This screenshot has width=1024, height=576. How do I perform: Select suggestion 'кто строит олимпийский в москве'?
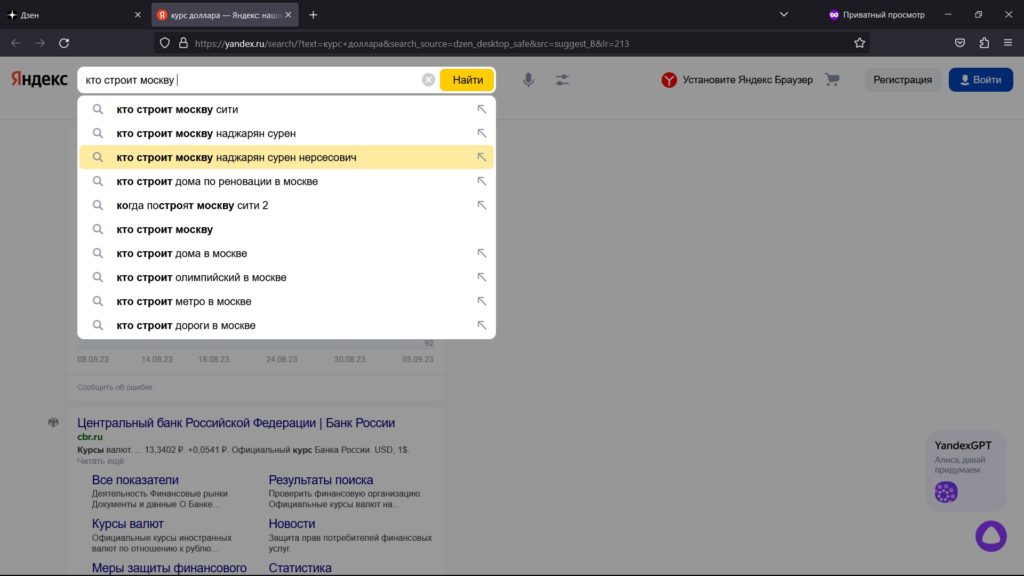[x=286, y=277]
